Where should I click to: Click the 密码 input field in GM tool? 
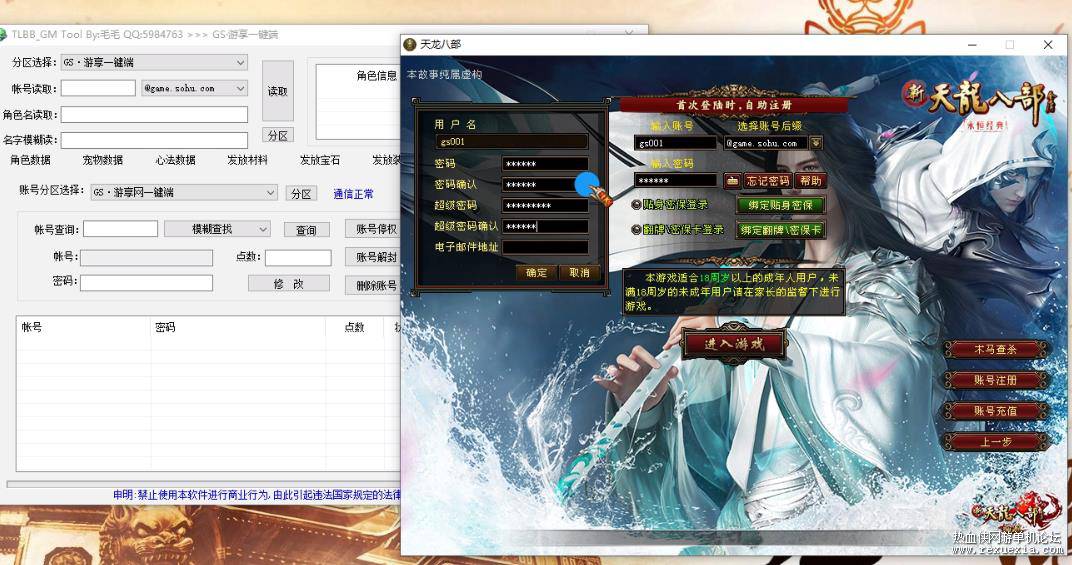(146, 282)
